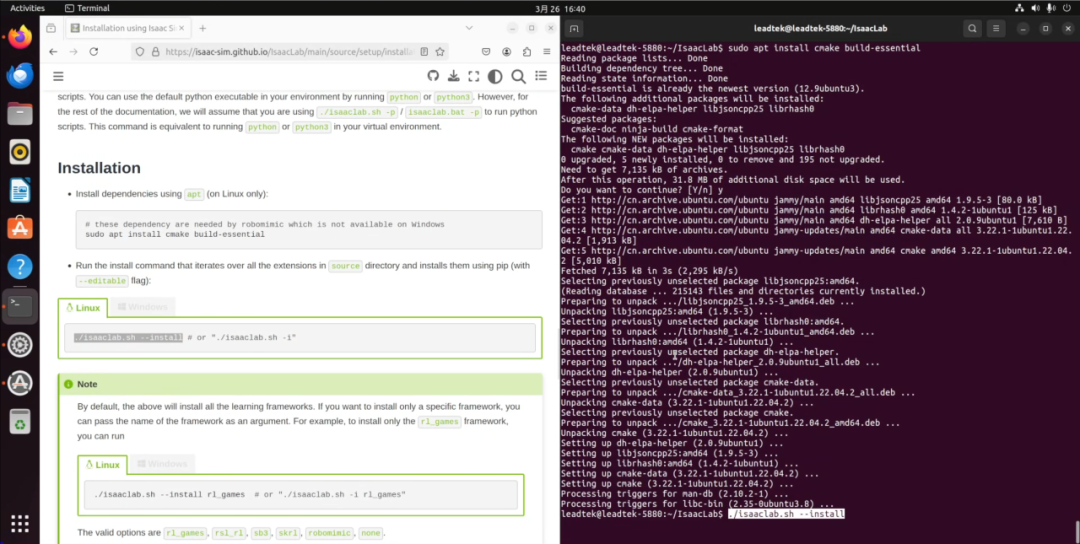Viewport: 1080px width, 544px height.
Task: Open a new terminal tab button
Action: [x=574, y=28]
